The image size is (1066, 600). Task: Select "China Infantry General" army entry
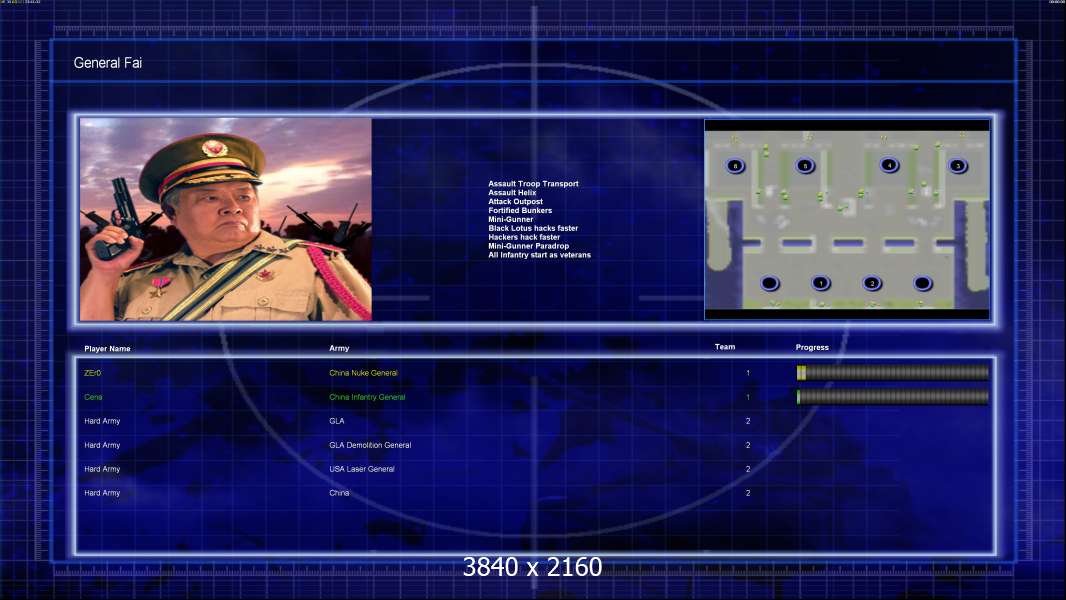click(367, 398)
